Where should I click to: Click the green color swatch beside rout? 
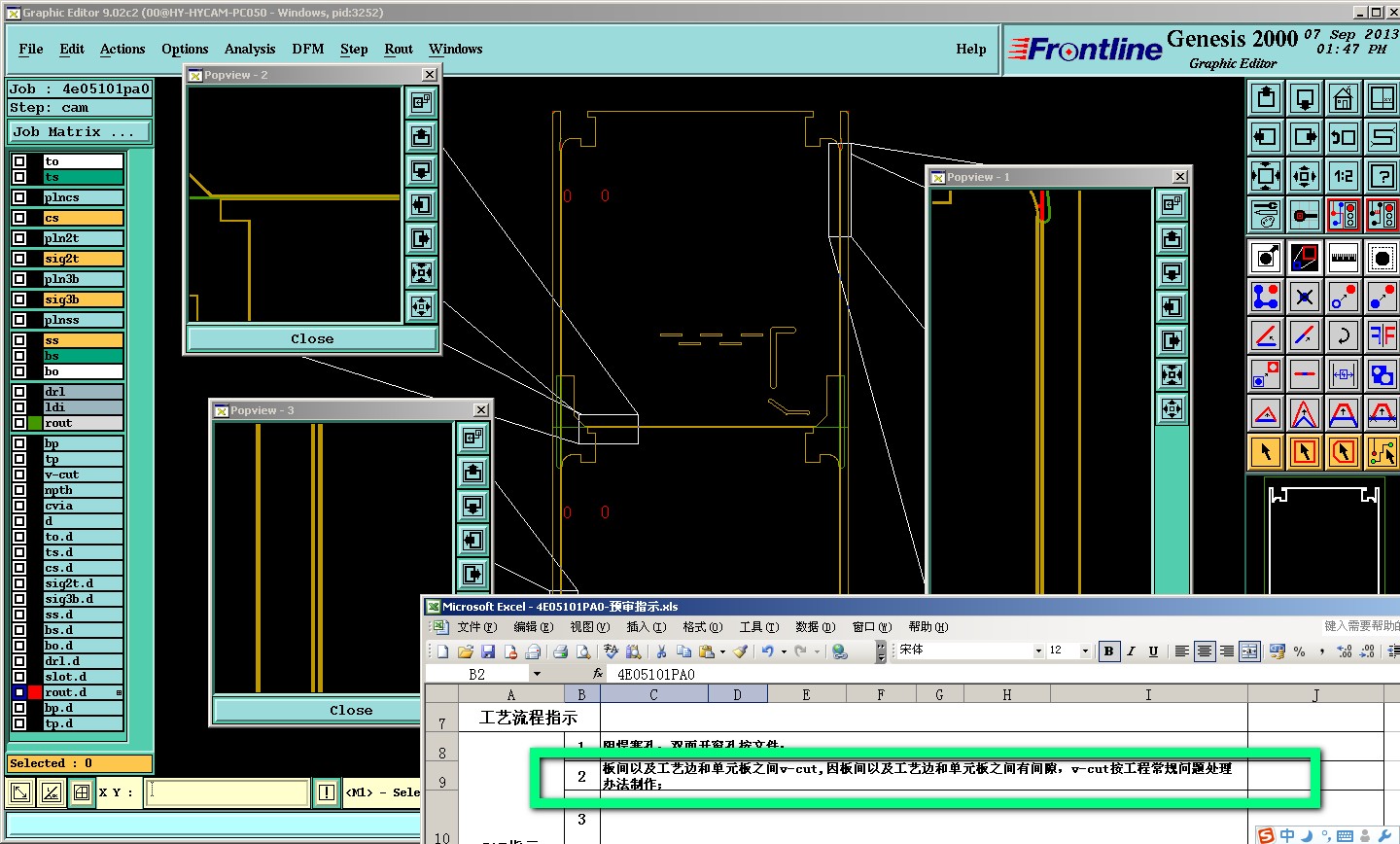pos(35,423)
